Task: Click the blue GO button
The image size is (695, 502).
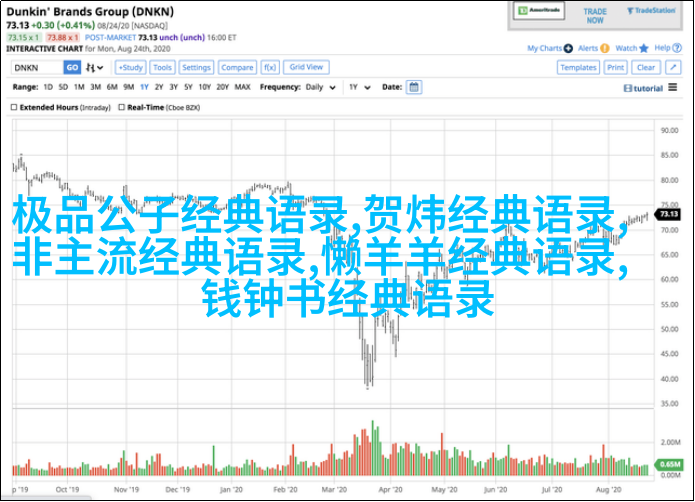Action: 72,68
